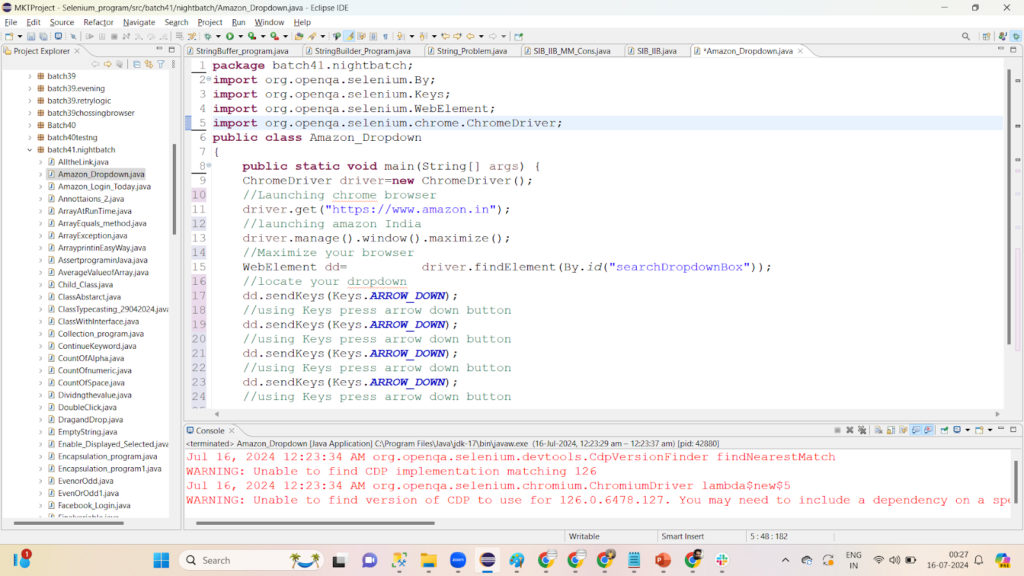Open Project Explorer View Menu dots
1024x576 pixels.
click(x=173, y=64)
